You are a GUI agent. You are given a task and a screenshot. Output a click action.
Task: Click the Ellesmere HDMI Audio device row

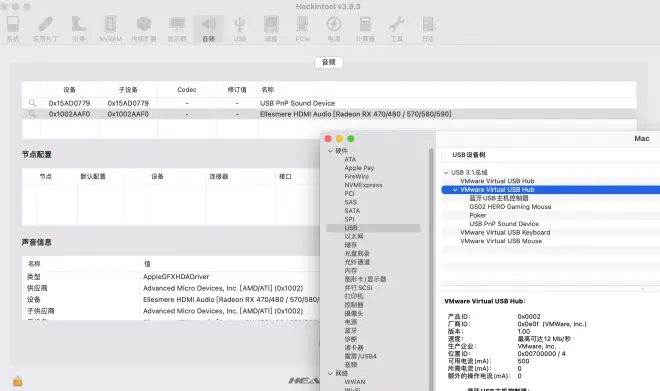pyautogui.click(x=329, y=114)
